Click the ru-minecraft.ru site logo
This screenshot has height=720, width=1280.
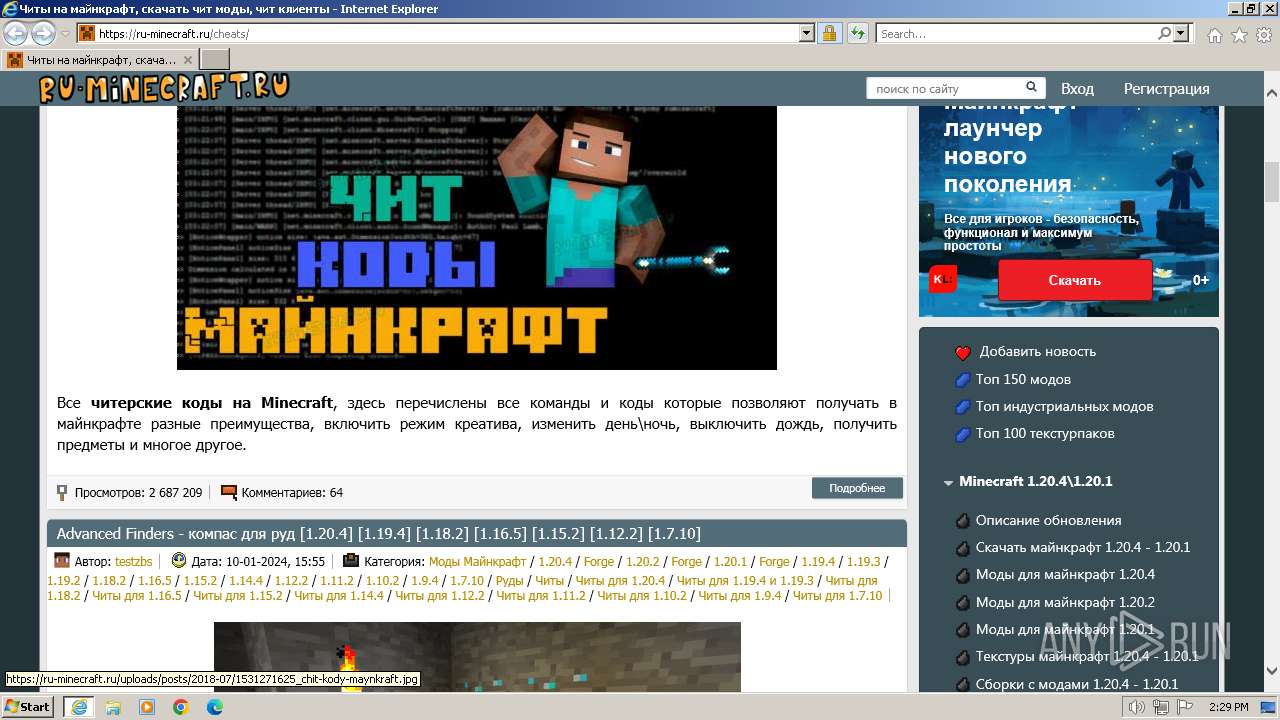click(165, 88)
